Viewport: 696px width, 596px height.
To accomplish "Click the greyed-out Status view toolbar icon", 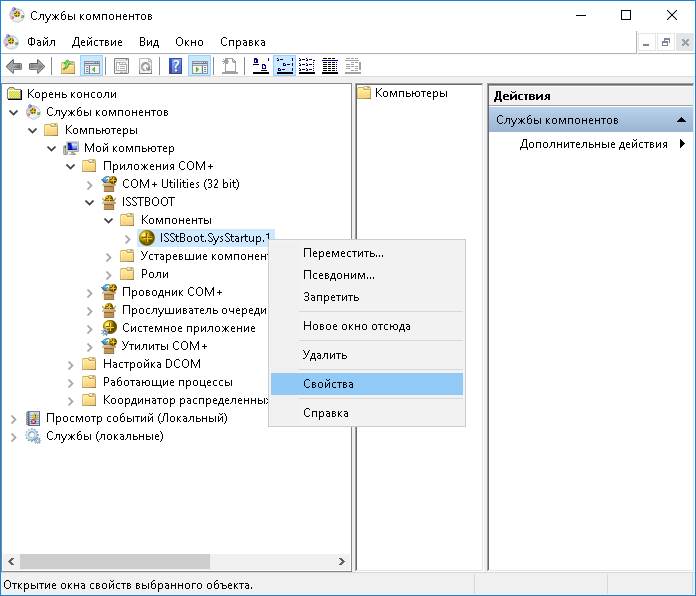I will point(353,67).
